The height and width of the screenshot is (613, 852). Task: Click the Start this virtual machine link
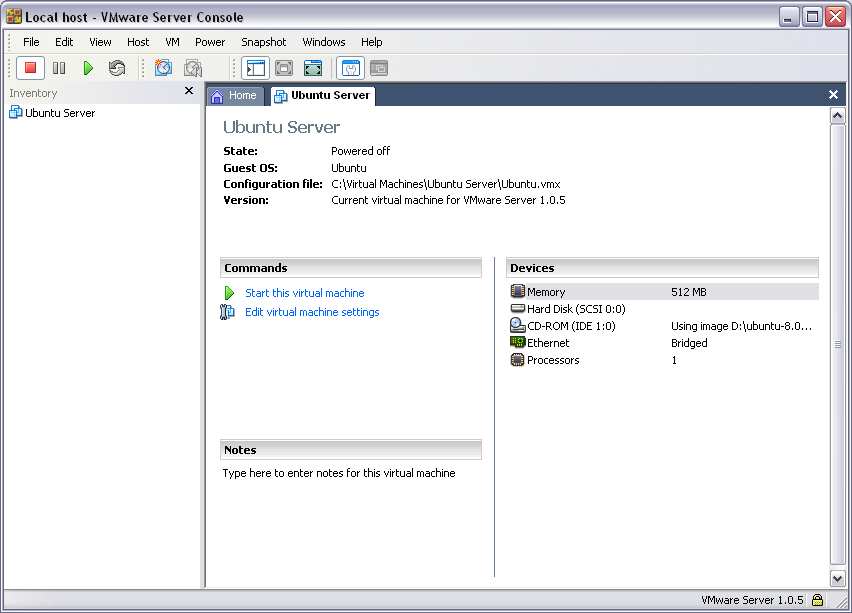click(x=305, y=293)
